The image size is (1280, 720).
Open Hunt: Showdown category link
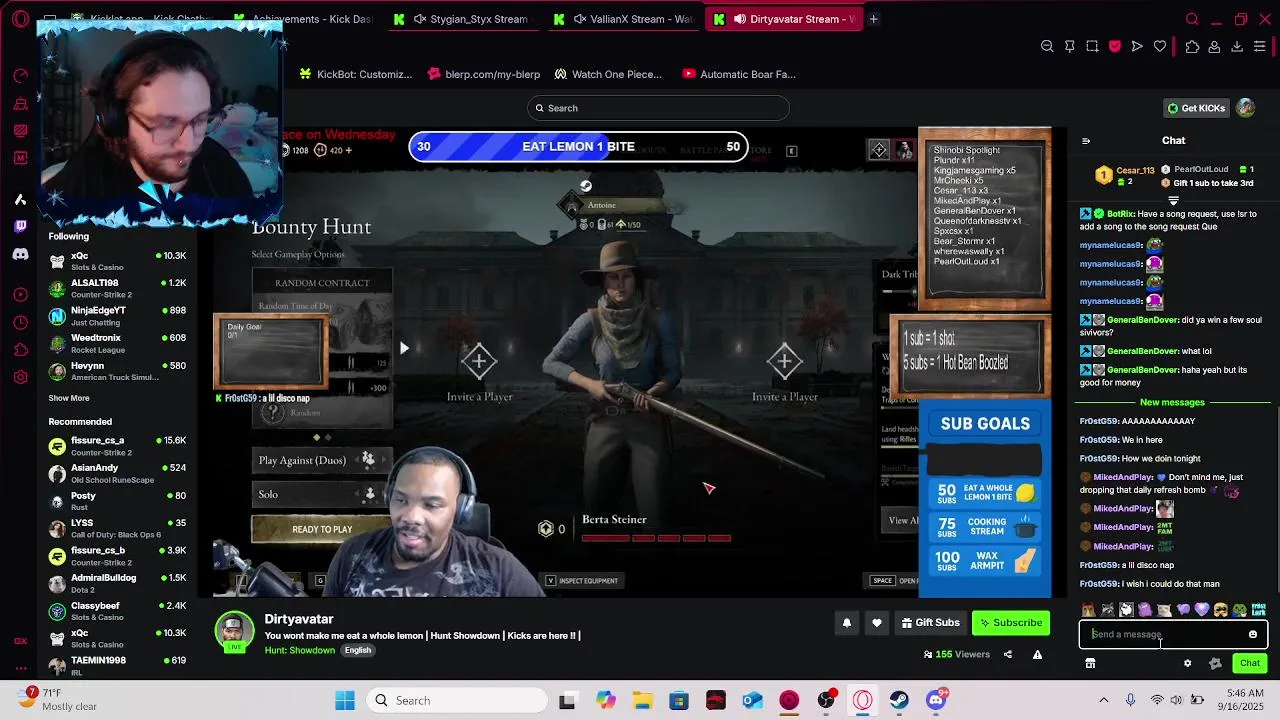[x=300, y=650]
